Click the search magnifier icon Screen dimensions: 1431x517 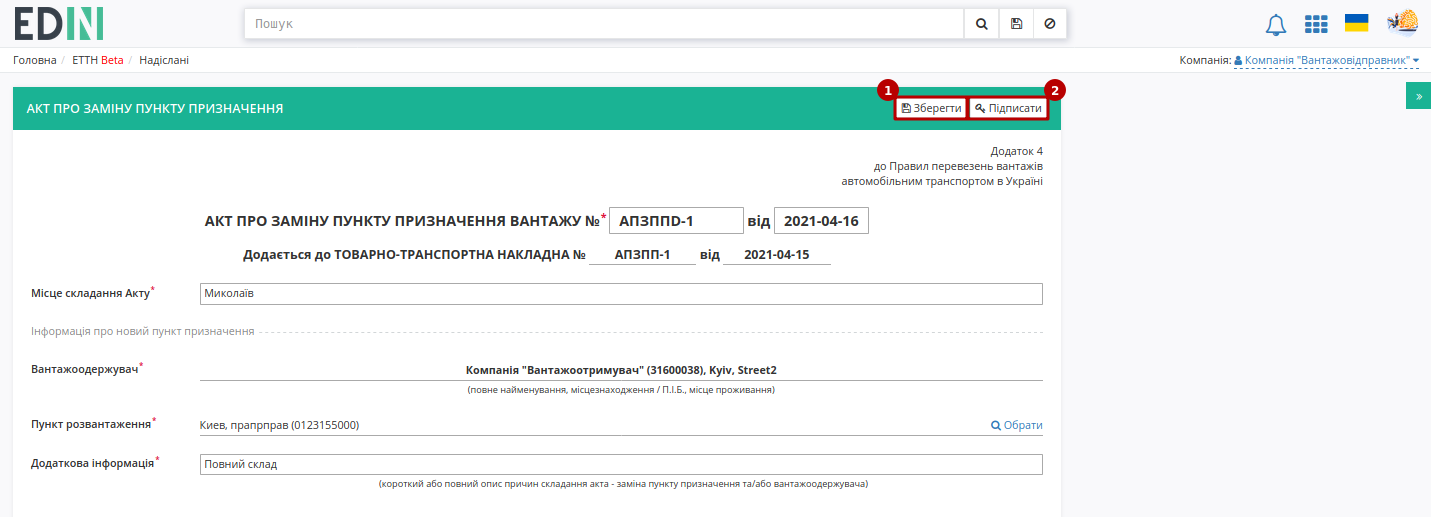[981, 24]
